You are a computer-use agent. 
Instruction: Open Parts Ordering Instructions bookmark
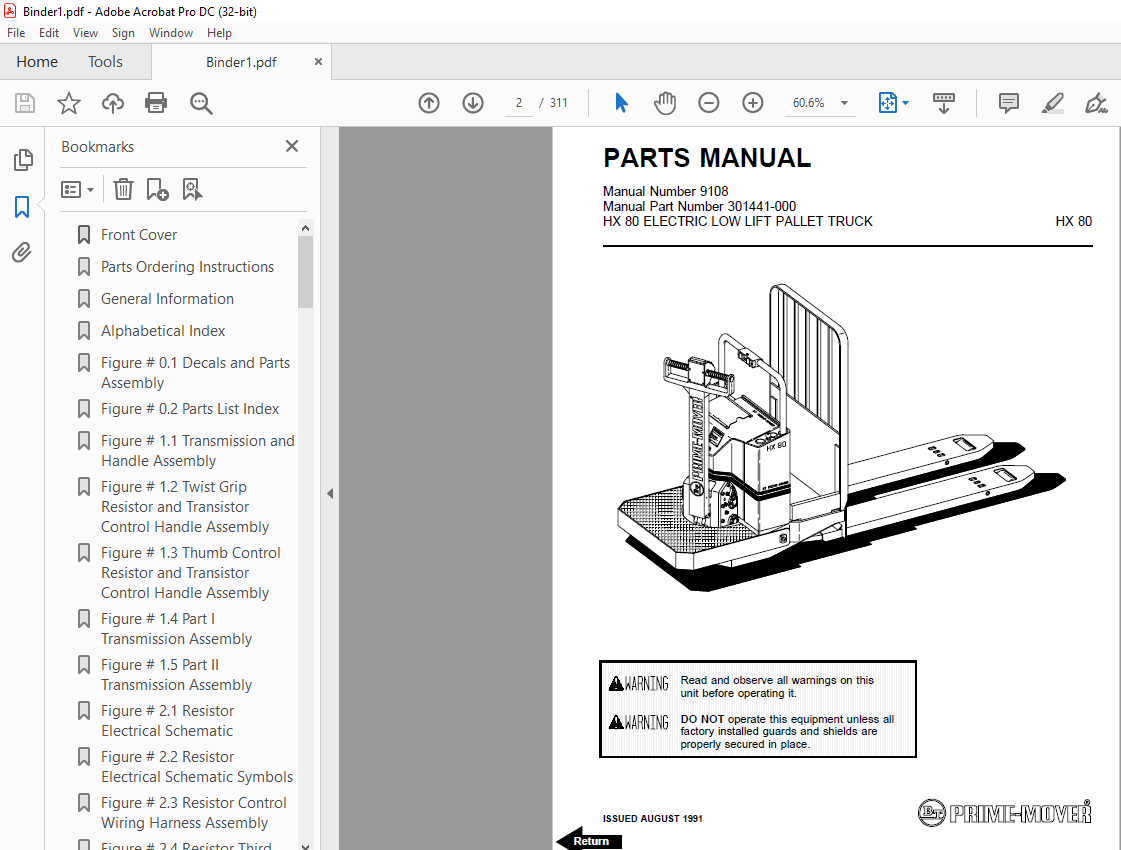187,267
